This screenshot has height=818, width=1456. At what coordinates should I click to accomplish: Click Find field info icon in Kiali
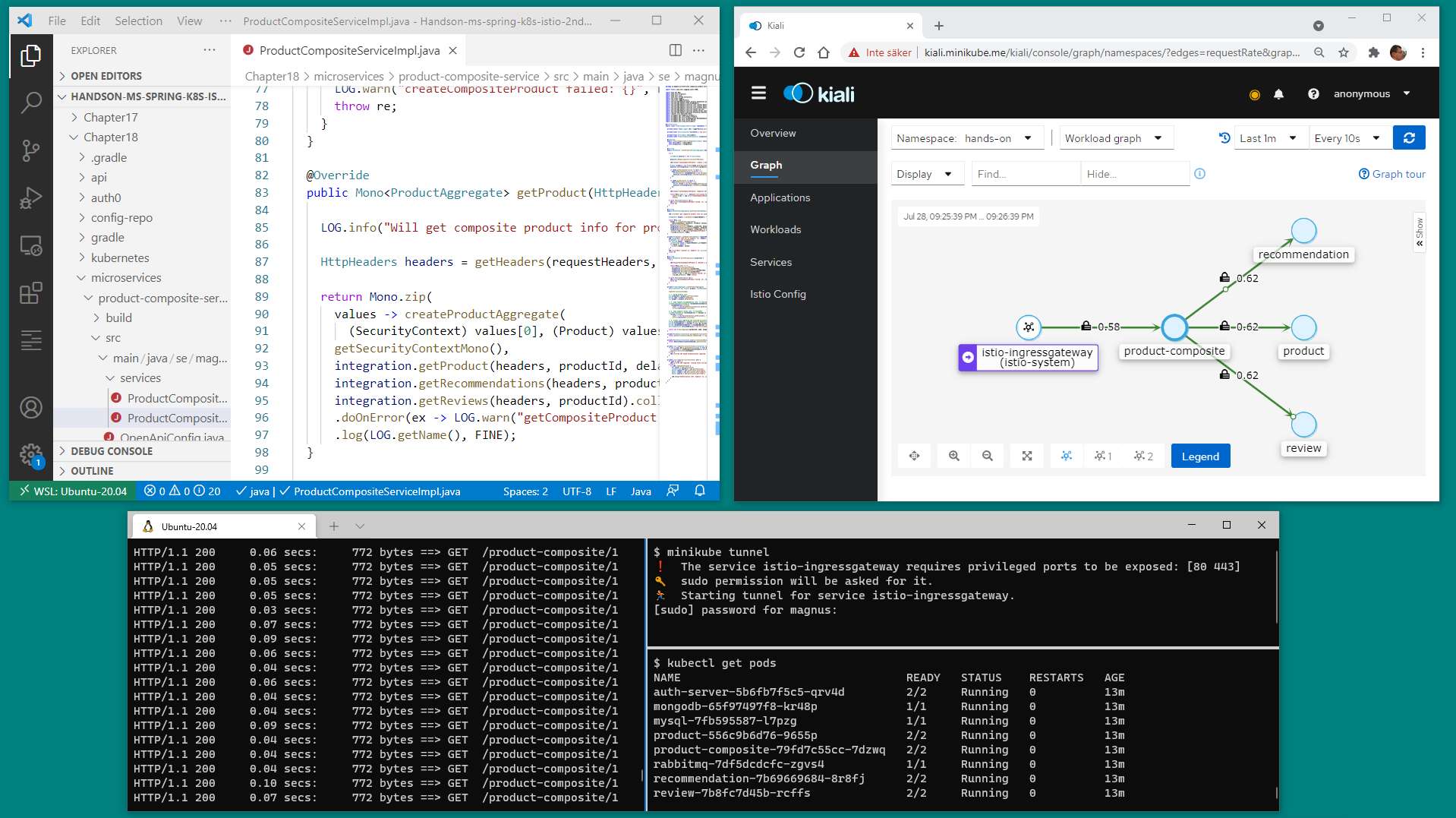click(x=1199, y=173)
